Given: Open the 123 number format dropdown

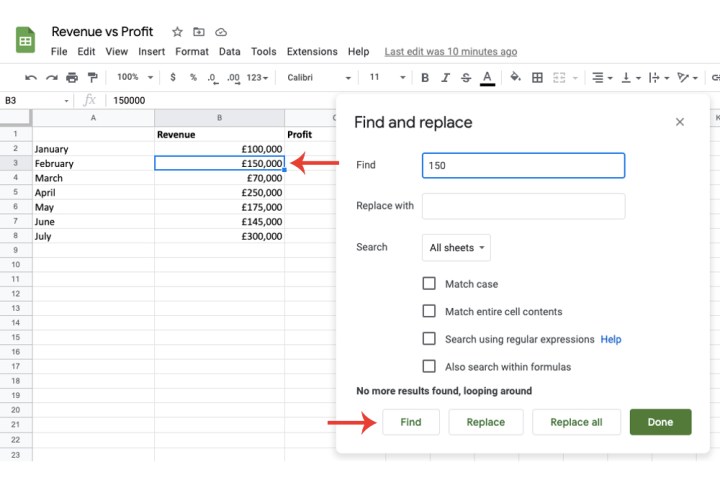Looking at the screenshot, I should coord(257,78).
